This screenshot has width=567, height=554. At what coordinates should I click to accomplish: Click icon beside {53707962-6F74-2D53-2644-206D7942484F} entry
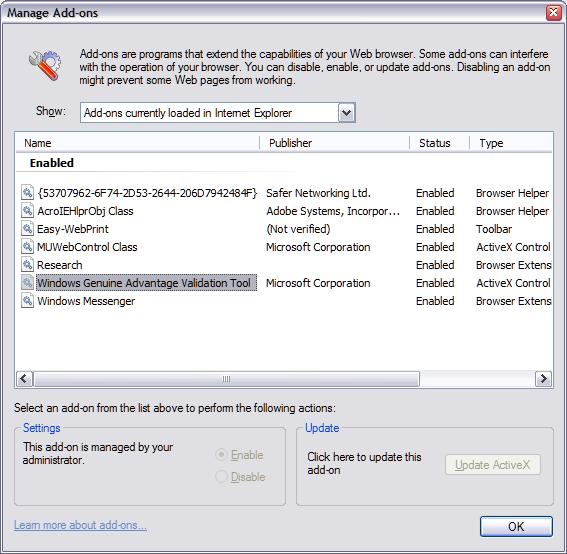click(x=27, y=192)
